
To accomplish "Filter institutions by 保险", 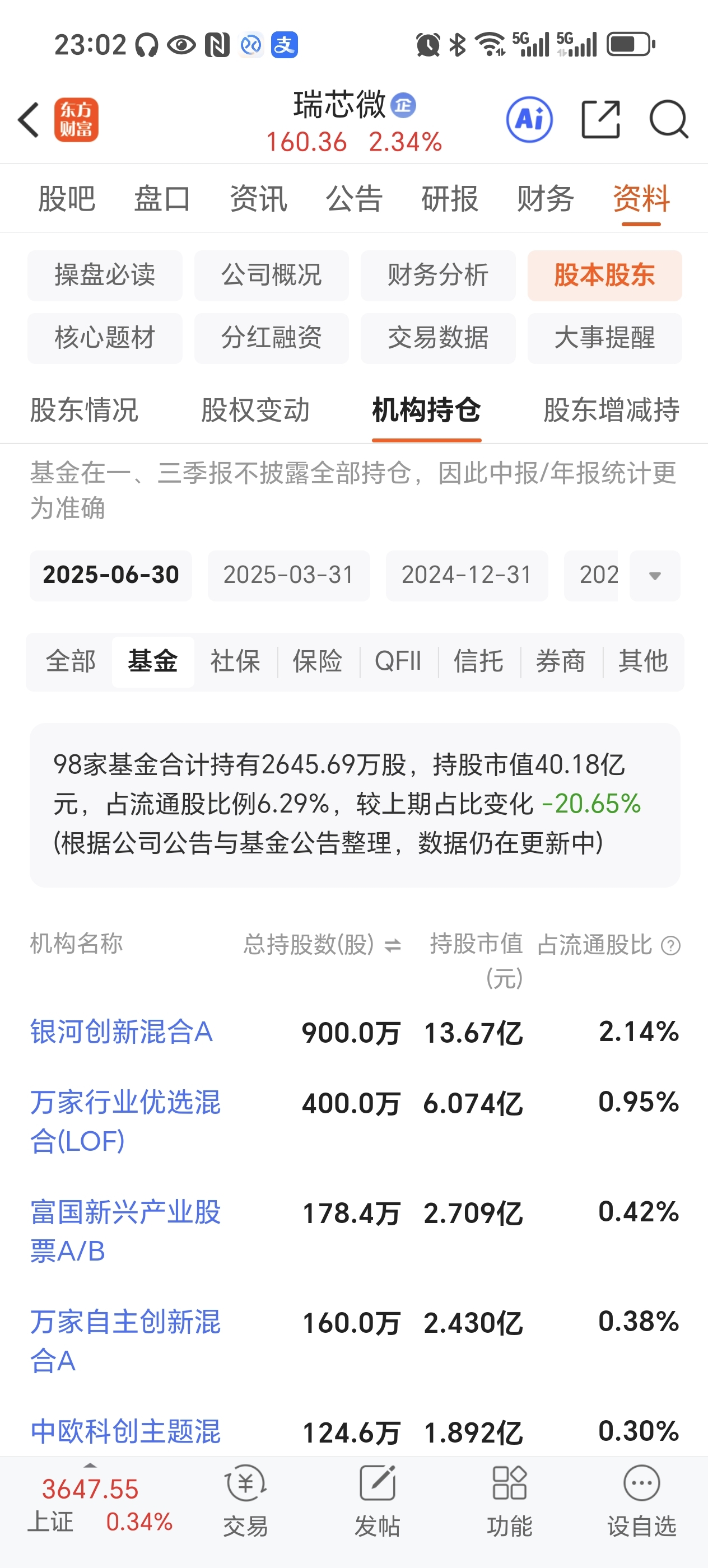I will tap(317, 661).
